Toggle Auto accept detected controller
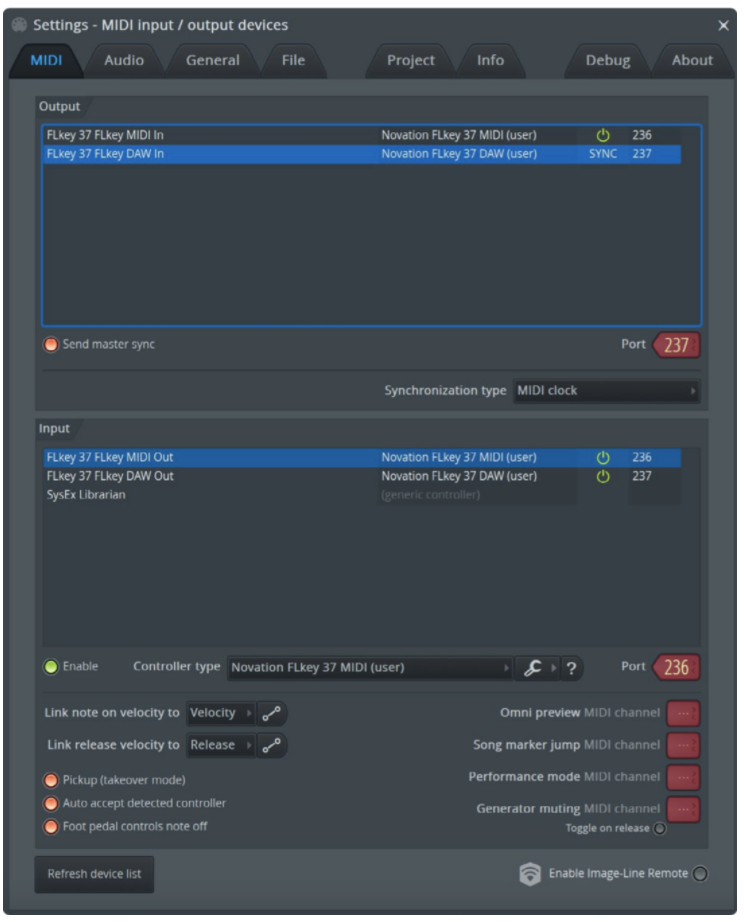 tap(51, 804)
